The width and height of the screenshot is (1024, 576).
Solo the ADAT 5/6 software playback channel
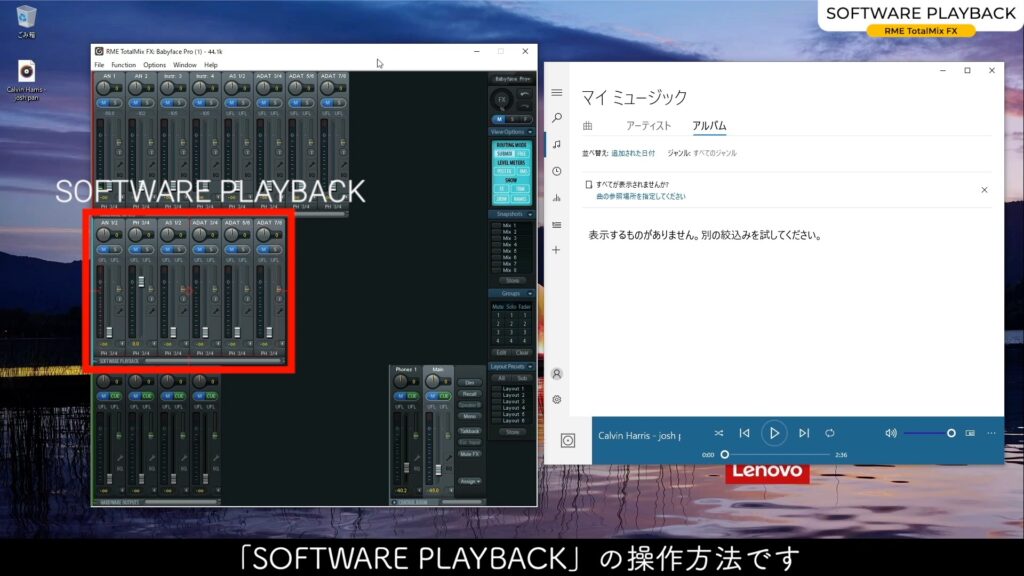[243, 249]
